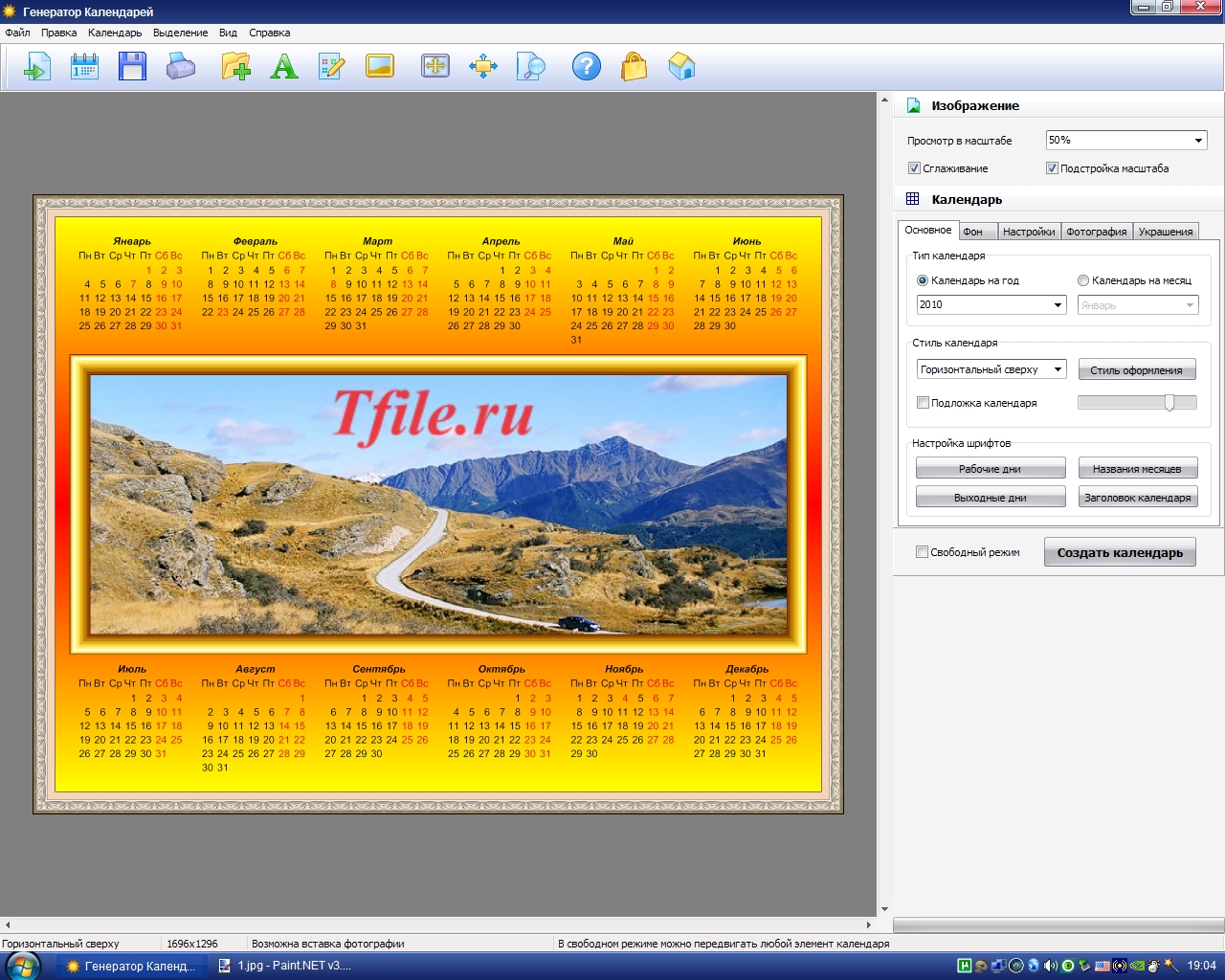Switch to the Фон tab
Image resolution: width=1225 pixels, height=980 pixels.
tap(978, 232)
